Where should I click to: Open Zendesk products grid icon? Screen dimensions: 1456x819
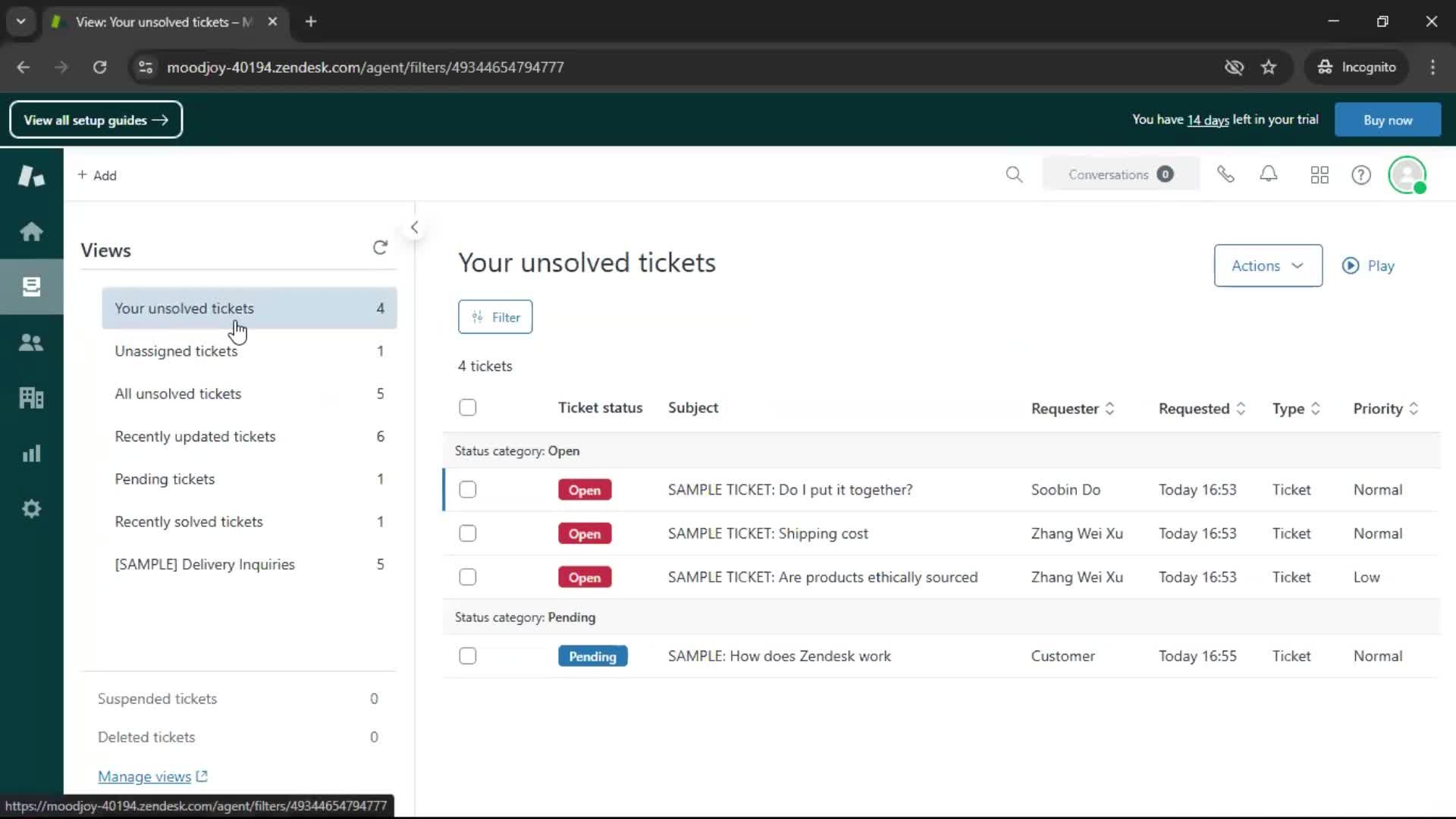(x=1319, y=175)
